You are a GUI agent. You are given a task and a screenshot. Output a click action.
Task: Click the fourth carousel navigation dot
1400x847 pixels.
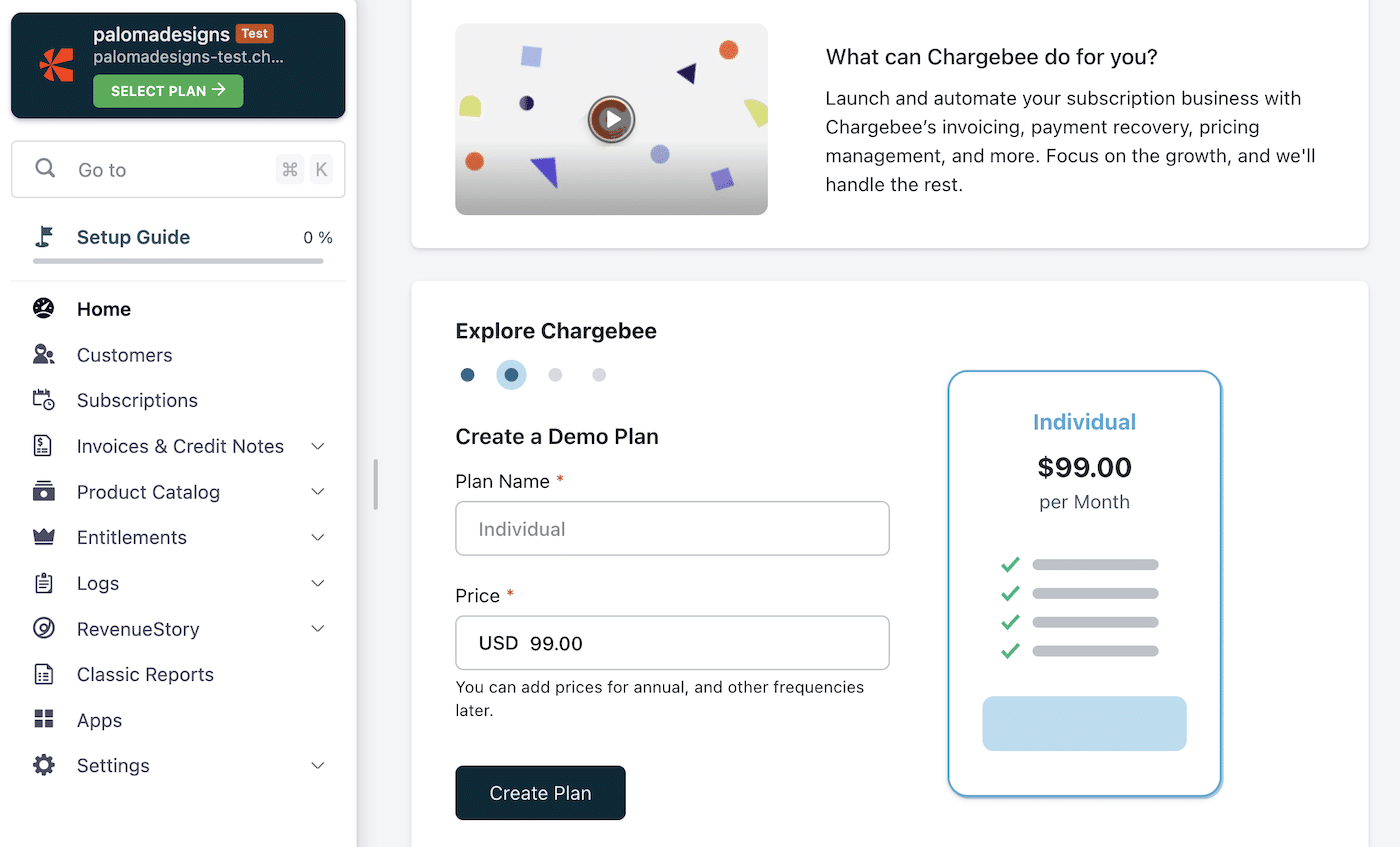tap(599, 374)
